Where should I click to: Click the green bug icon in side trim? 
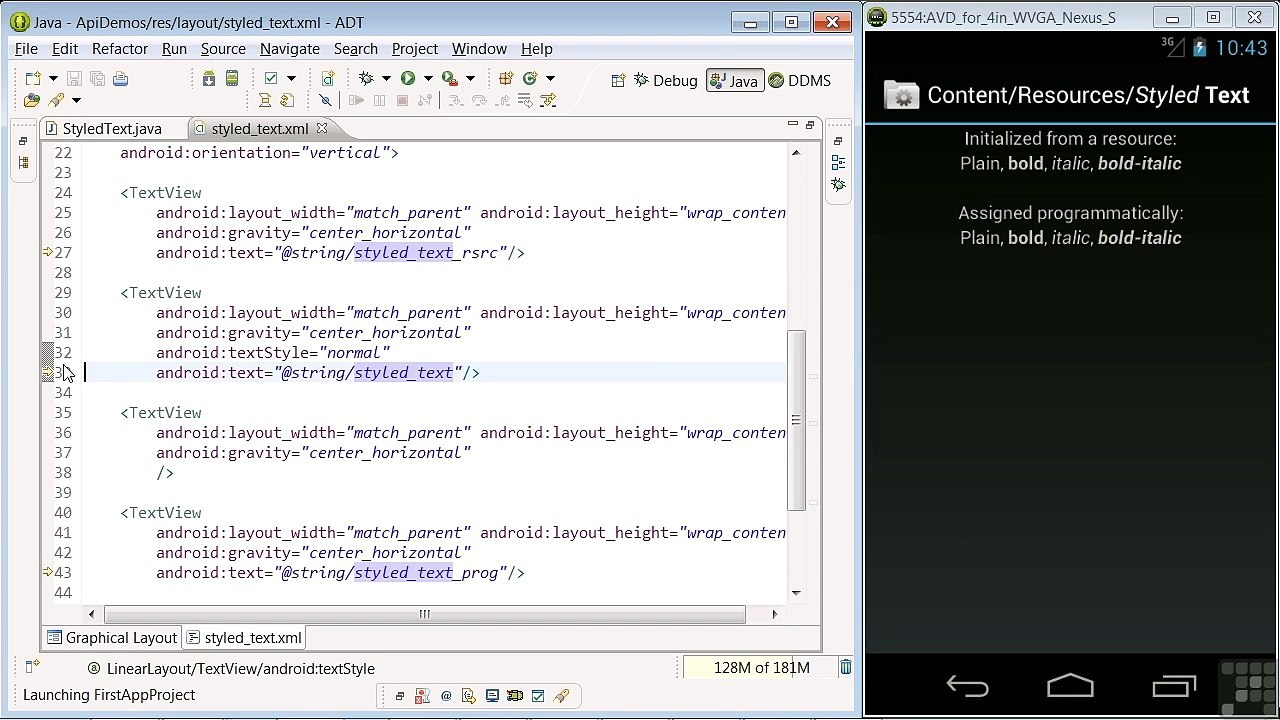pos(838,185)
